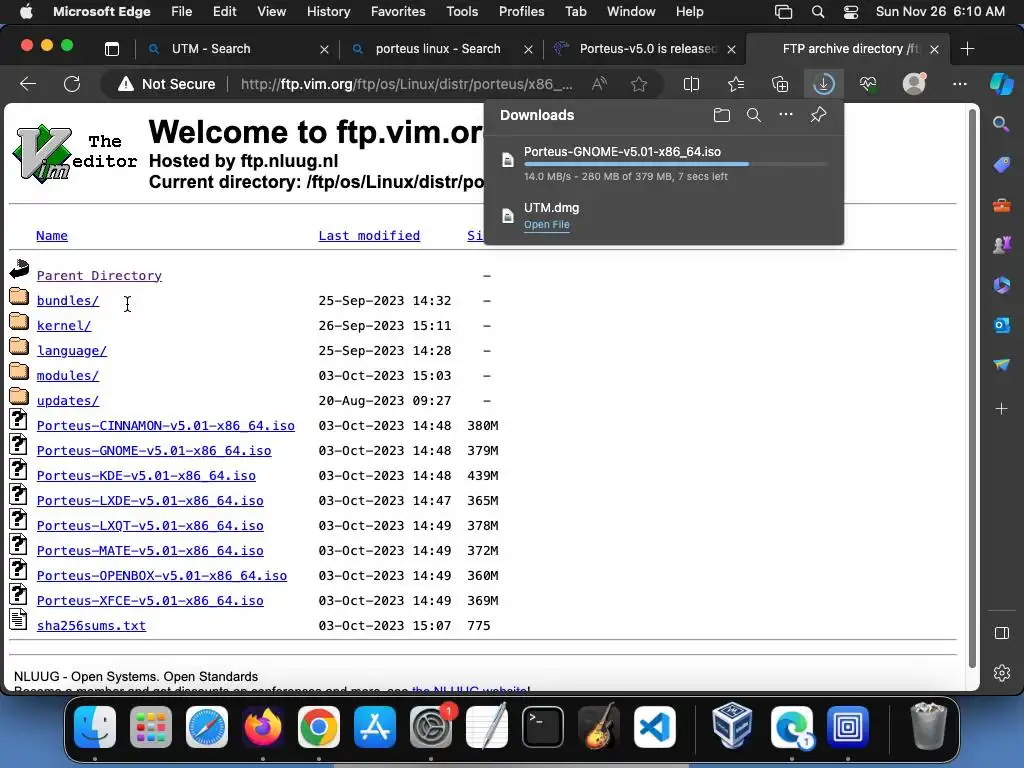Close the FTP archive directory tab
The width and height of the screenshot is (1024, 768).
tap(935, 50)
